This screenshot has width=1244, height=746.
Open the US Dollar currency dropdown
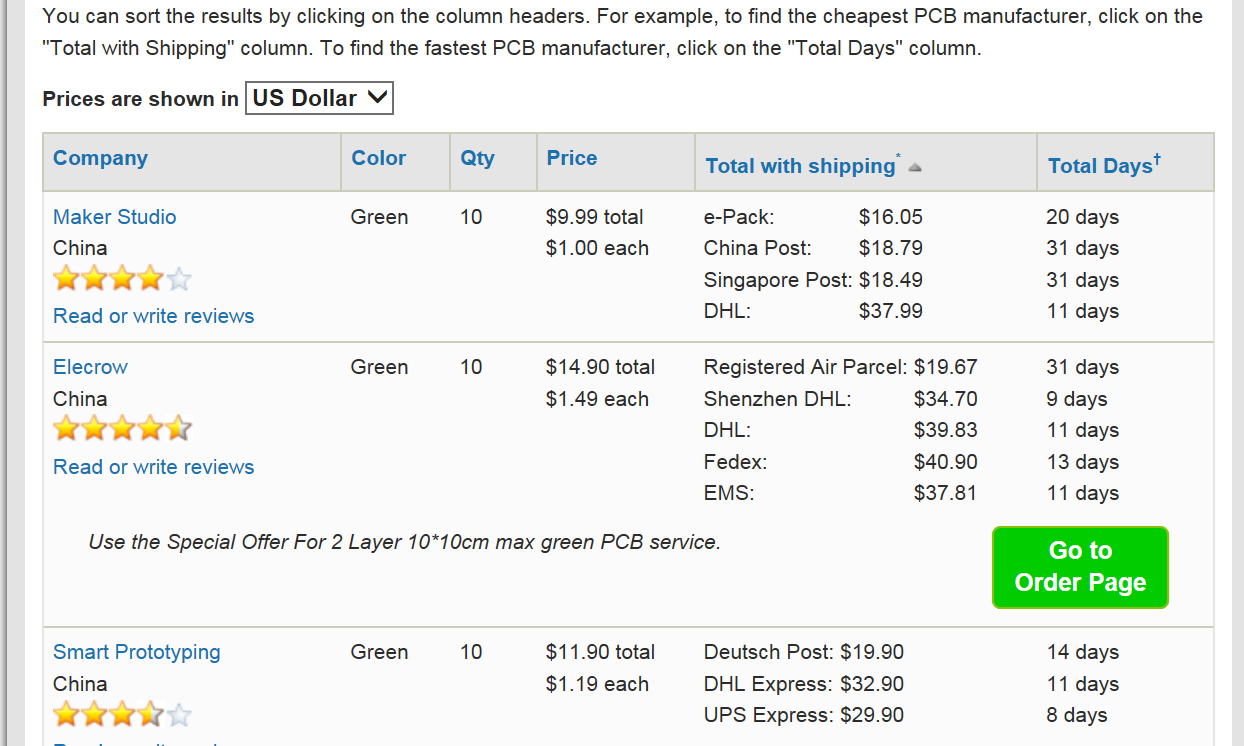319,98
